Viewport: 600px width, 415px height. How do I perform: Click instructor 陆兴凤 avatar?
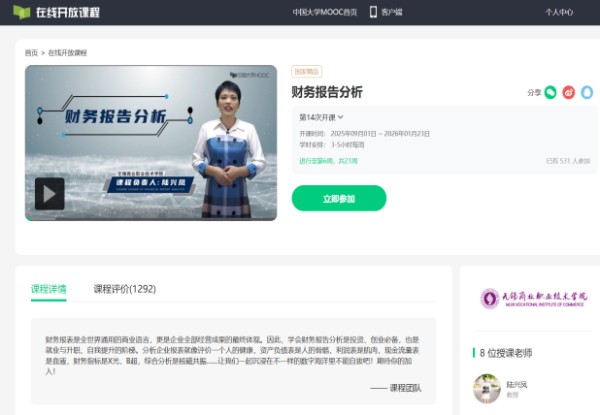(x=486, y=387)
